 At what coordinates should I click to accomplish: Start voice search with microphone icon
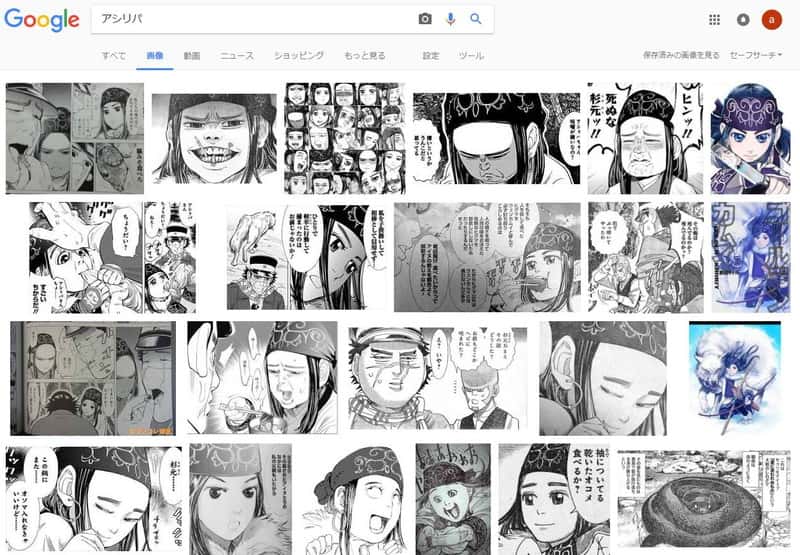click(x=451, y=19)
